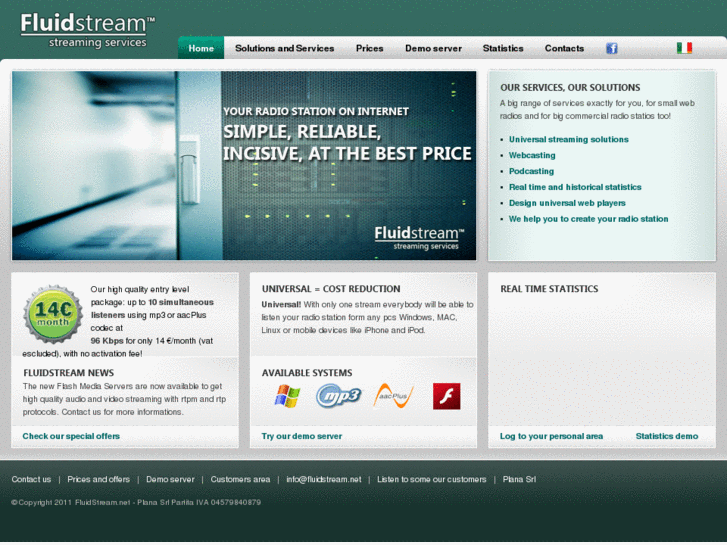Click the server room hero banner image
727x545 pixels.
coord(244,166)
